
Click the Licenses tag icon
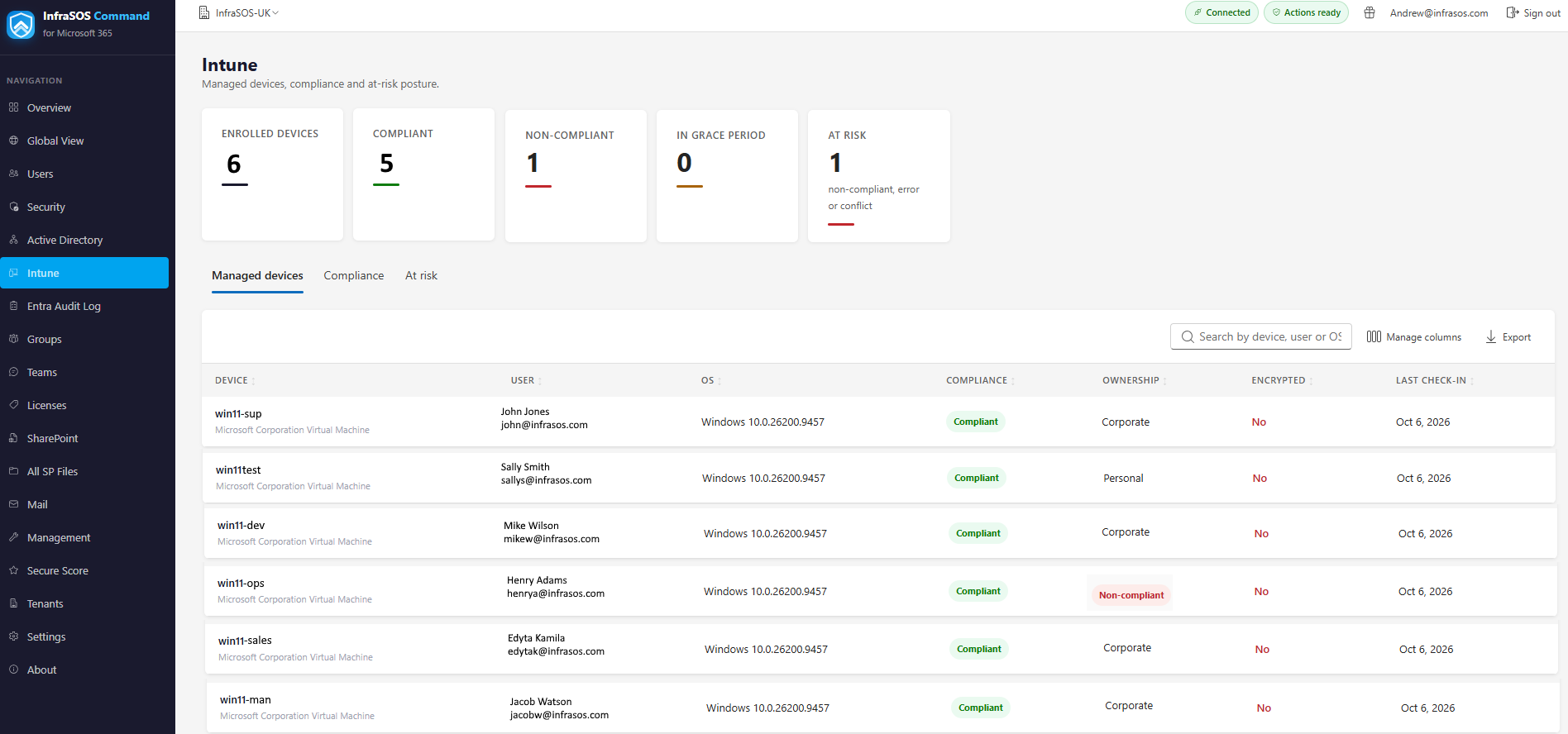14,405
